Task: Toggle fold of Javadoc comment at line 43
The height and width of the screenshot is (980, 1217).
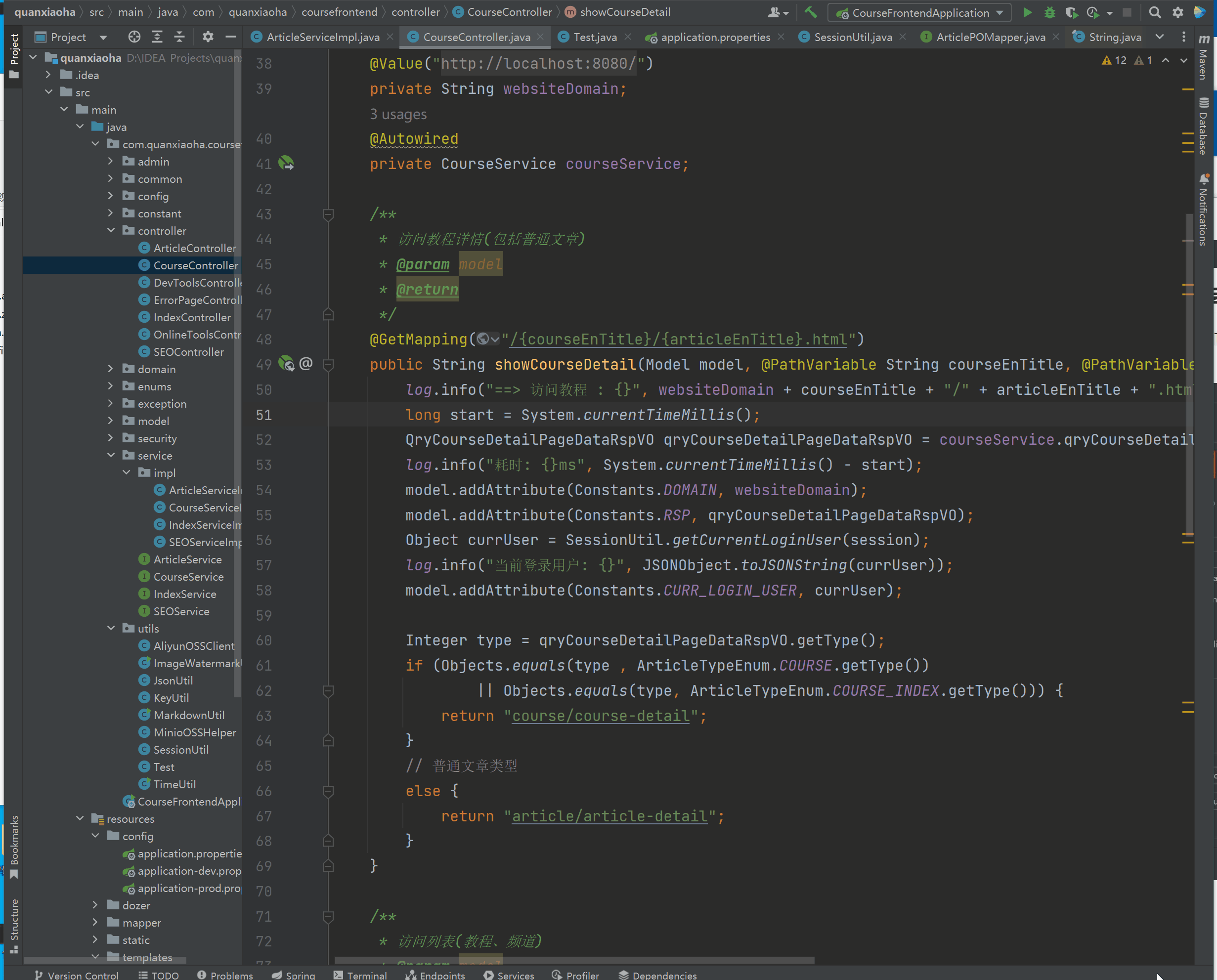Action: pyautogui.click(x=328, y=214)
